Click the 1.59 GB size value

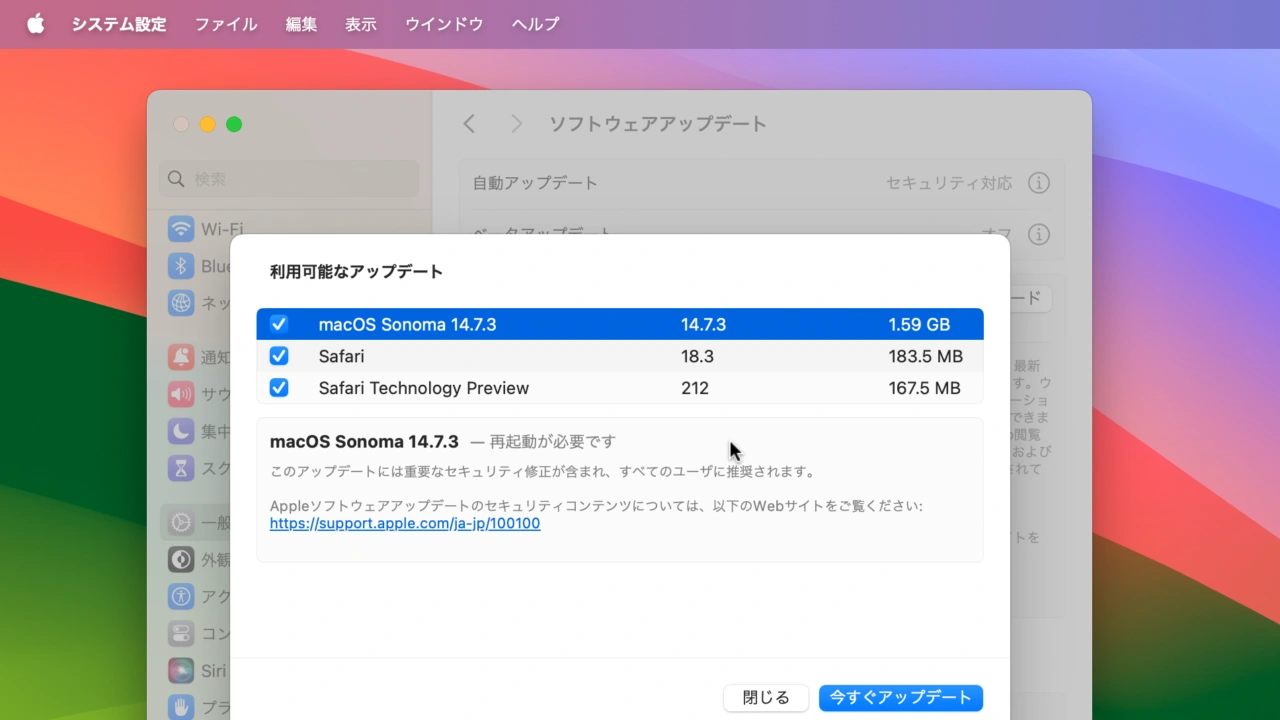(919, 324)
